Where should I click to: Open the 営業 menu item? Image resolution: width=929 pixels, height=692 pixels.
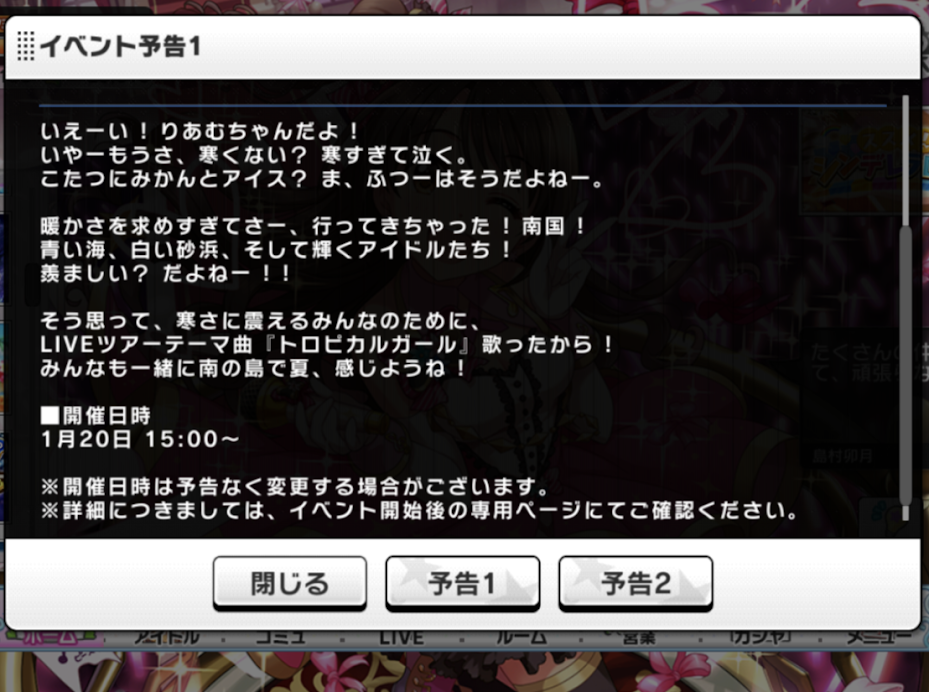[638, 639]
